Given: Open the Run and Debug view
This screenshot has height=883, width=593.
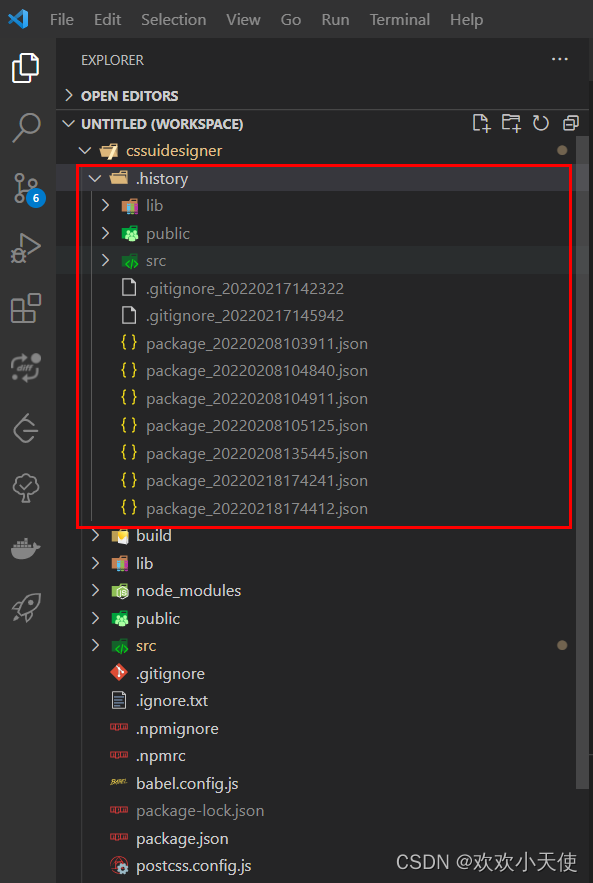Looking at the screenshot, I should 26,248.
